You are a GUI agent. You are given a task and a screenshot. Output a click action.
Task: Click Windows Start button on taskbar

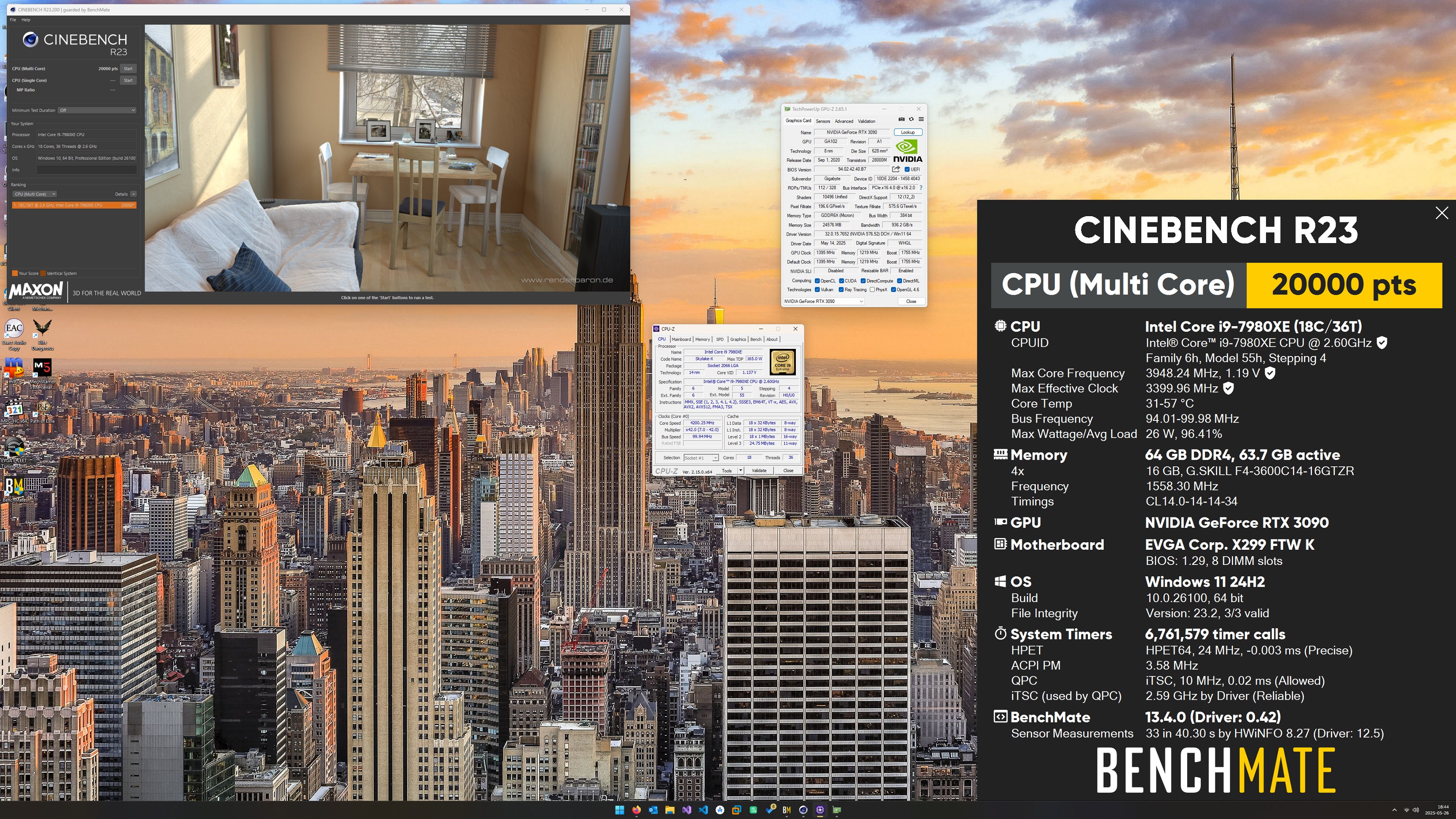point(620,810)
